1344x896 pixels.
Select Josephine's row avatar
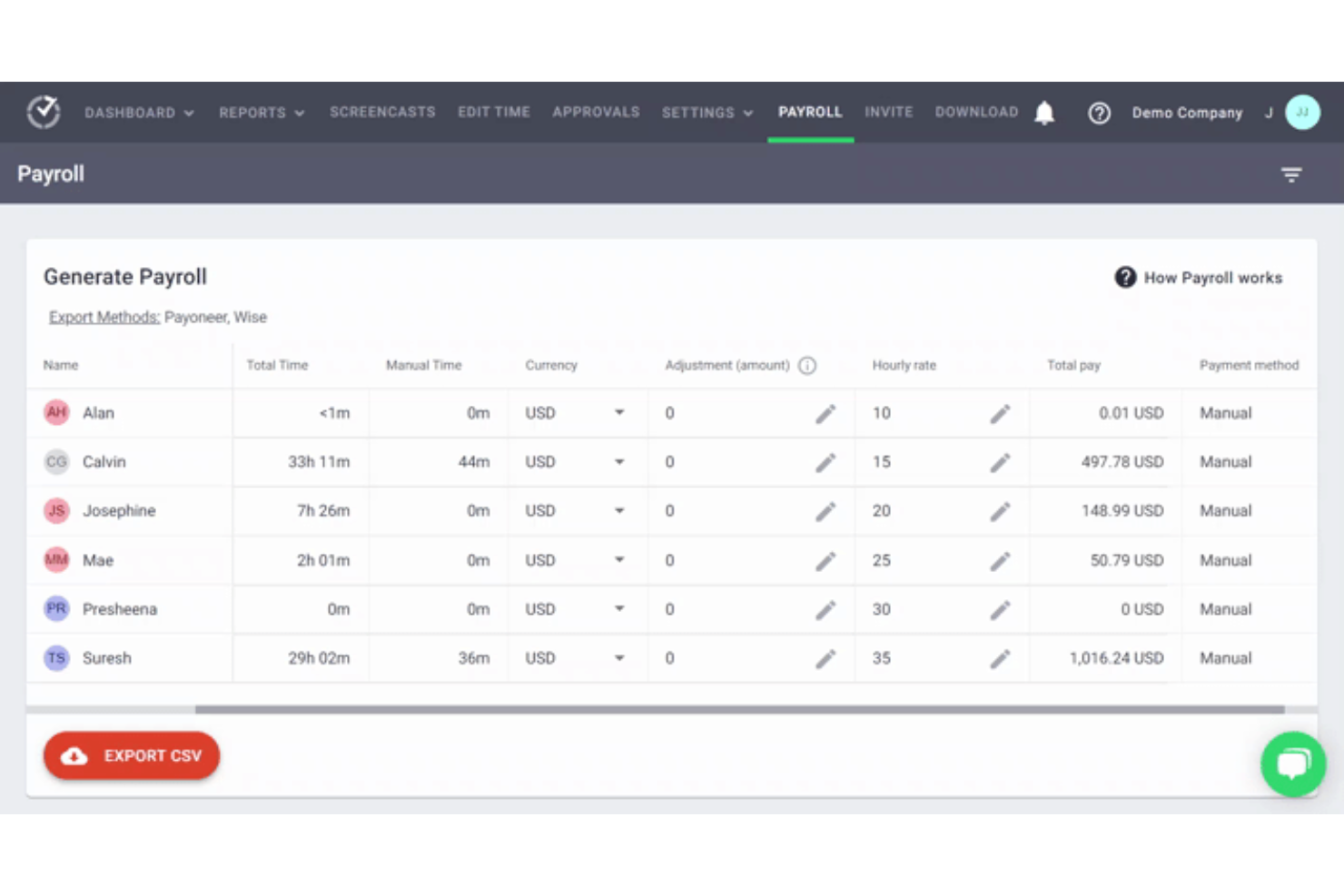(x=55, y=510)
